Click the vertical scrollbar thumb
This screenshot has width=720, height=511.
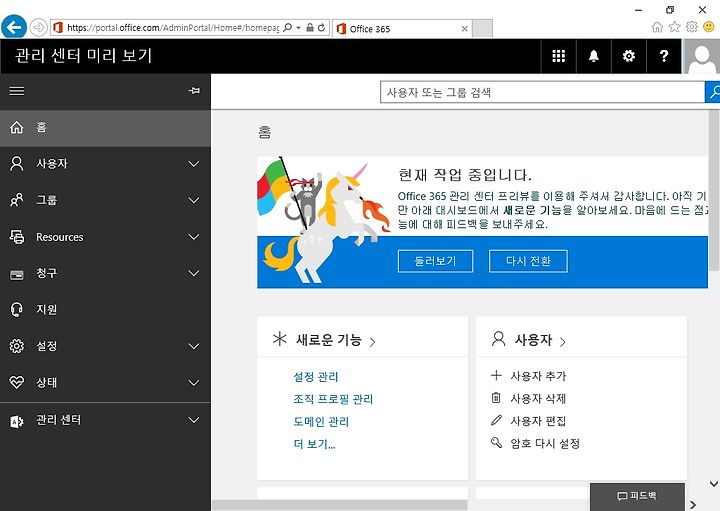tap(713, 191)
